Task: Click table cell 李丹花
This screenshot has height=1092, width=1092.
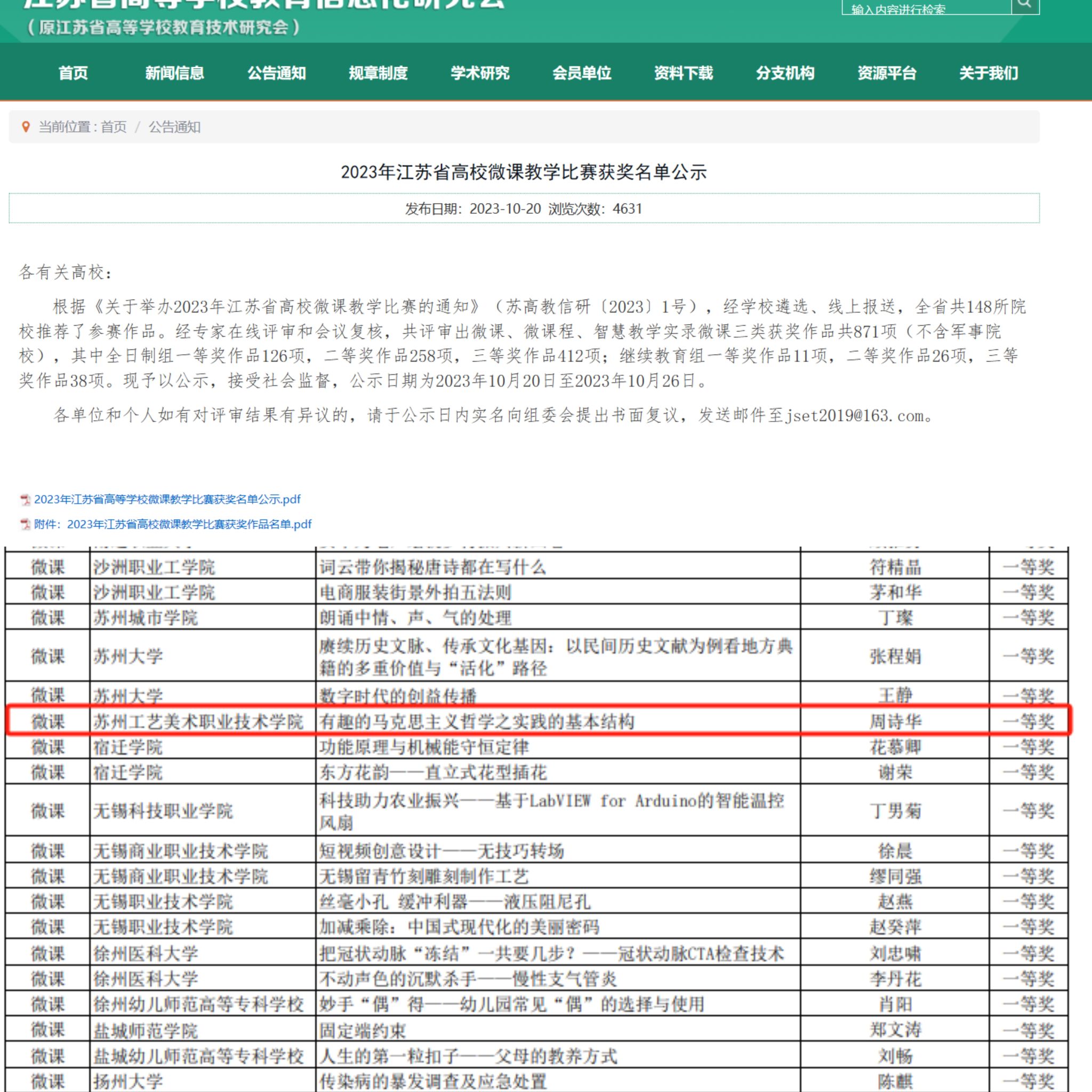Action: point(895,978)
